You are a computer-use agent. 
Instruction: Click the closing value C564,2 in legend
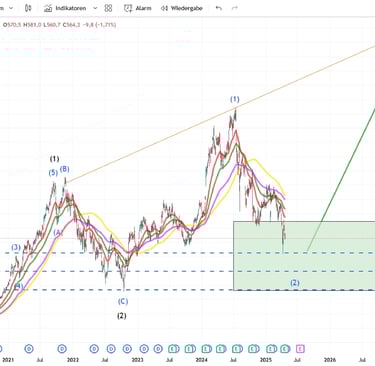pyautogui.click(x=71, y=25)
